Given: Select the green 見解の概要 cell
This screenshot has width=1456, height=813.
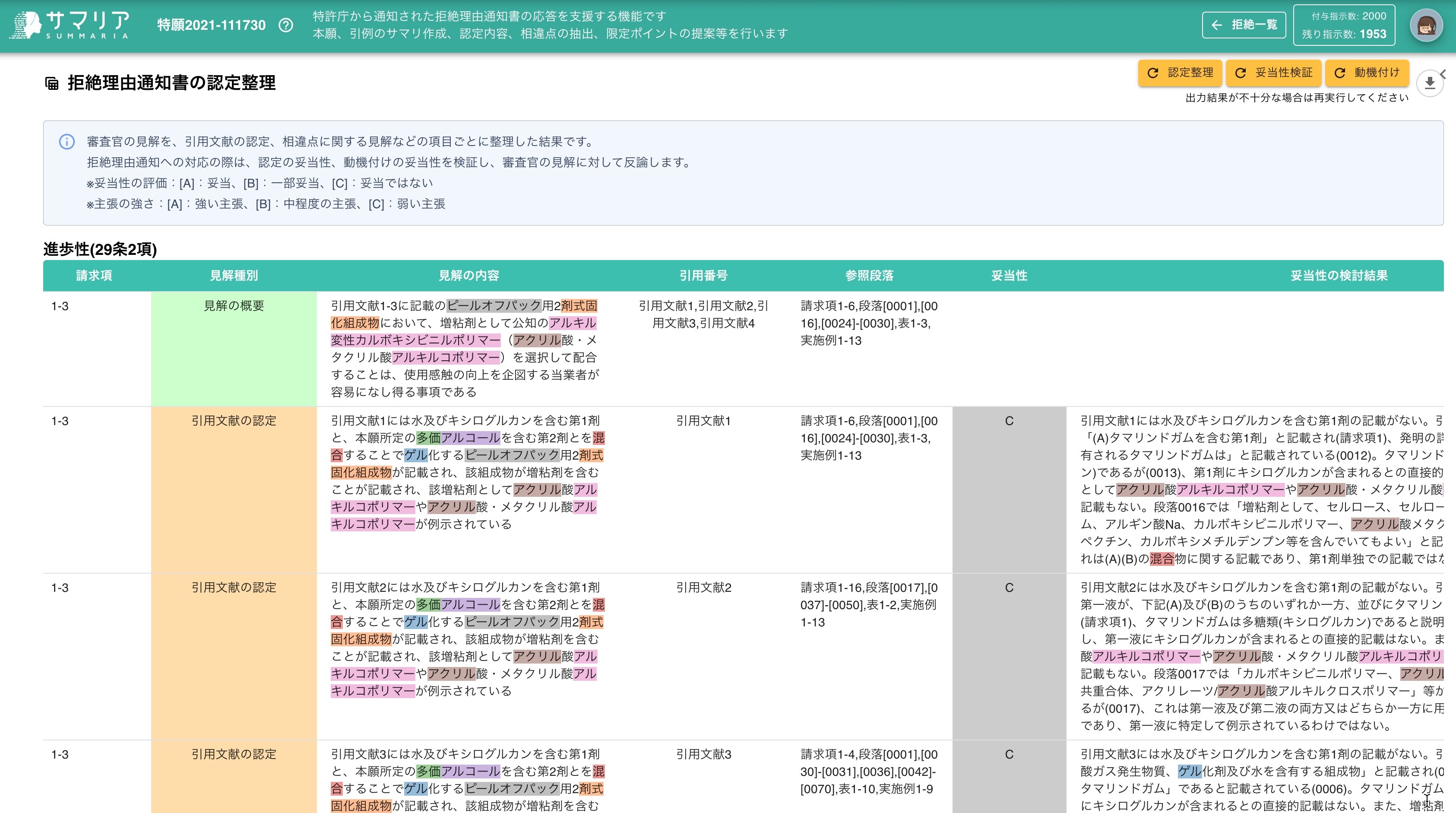Looking at the screenshot, I should [234, 349].
